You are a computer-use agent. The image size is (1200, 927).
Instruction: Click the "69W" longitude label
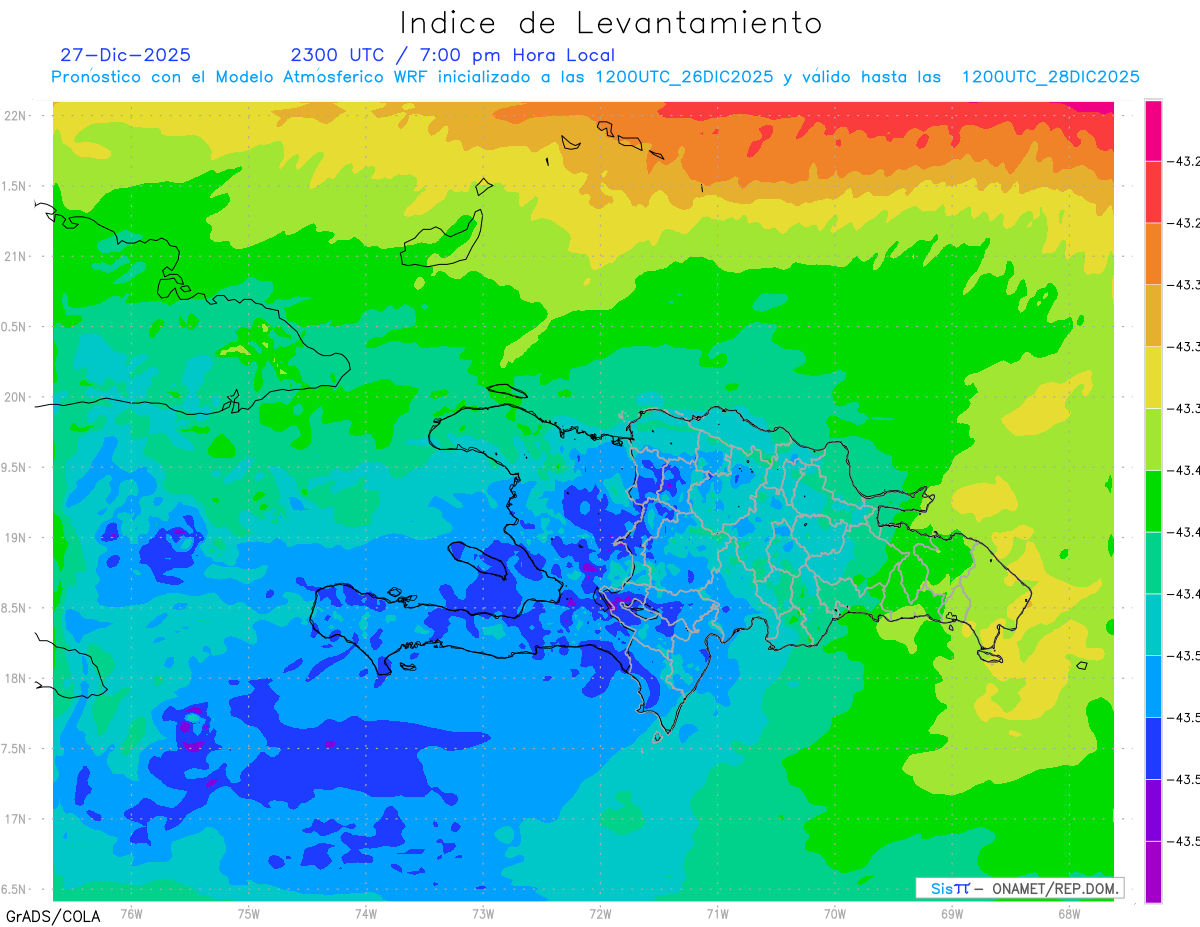pyautogui.click(x=952, y=913)
